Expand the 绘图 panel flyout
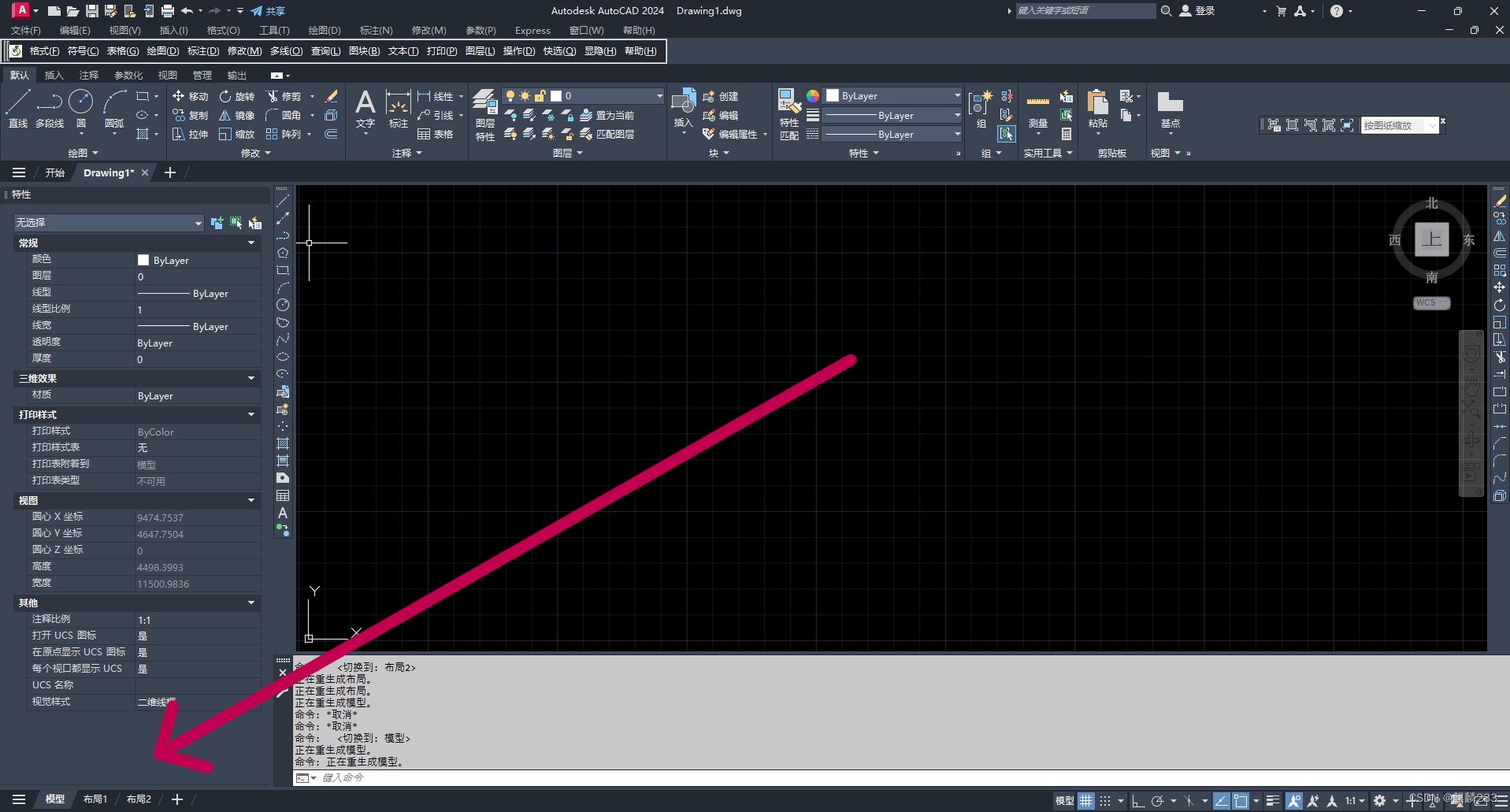Screen dimensions: 1510x812 [83, 153]
